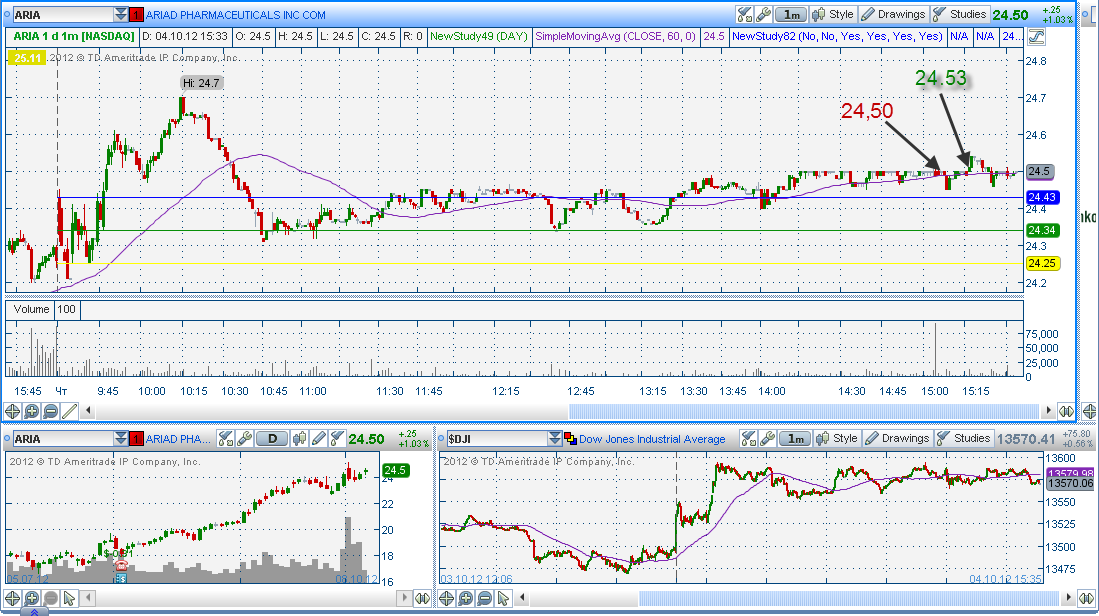Click the Volume study label
This screenshot has height=616, width=1099.
click(x=32, y=309)
